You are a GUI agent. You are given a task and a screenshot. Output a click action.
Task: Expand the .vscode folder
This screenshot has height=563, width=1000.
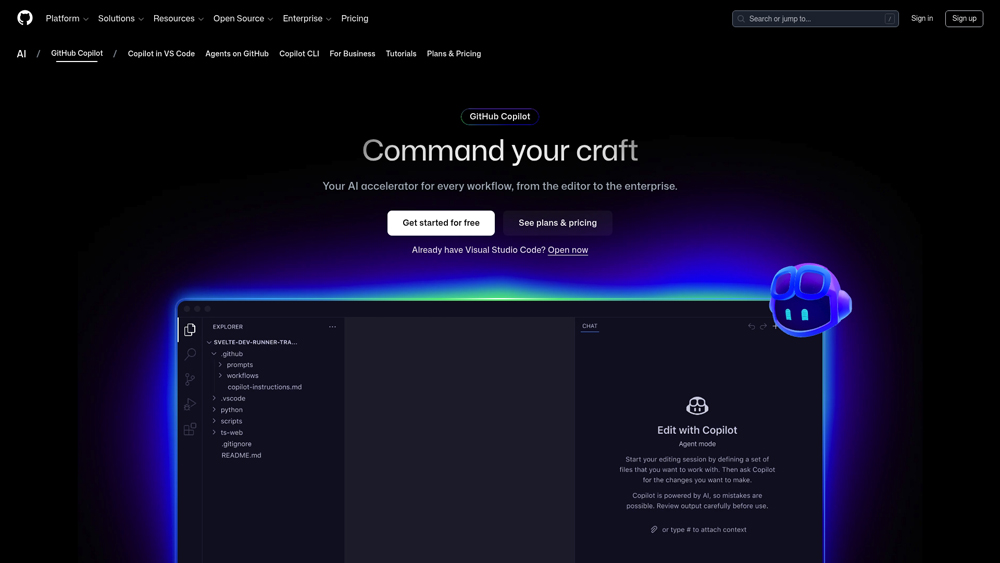(x=230, y=398)
